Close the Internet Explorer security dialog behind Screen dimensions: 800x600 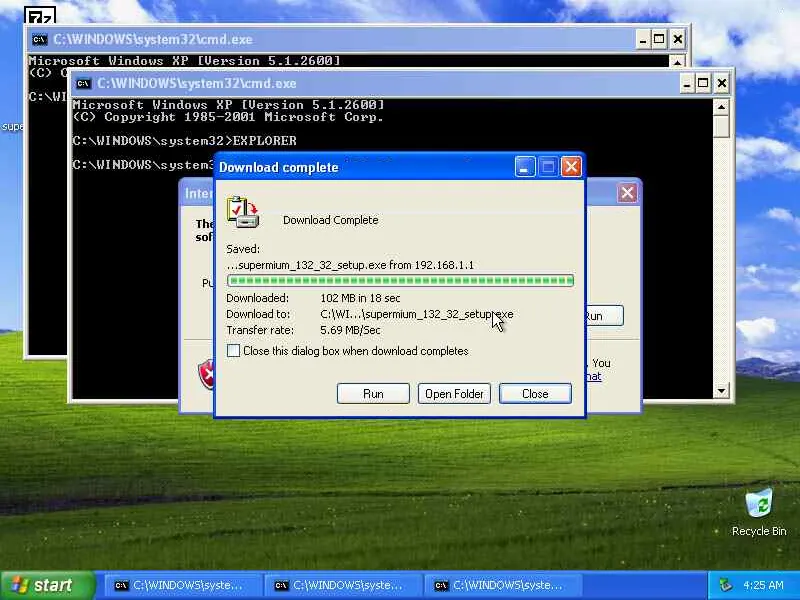[627, 193]
